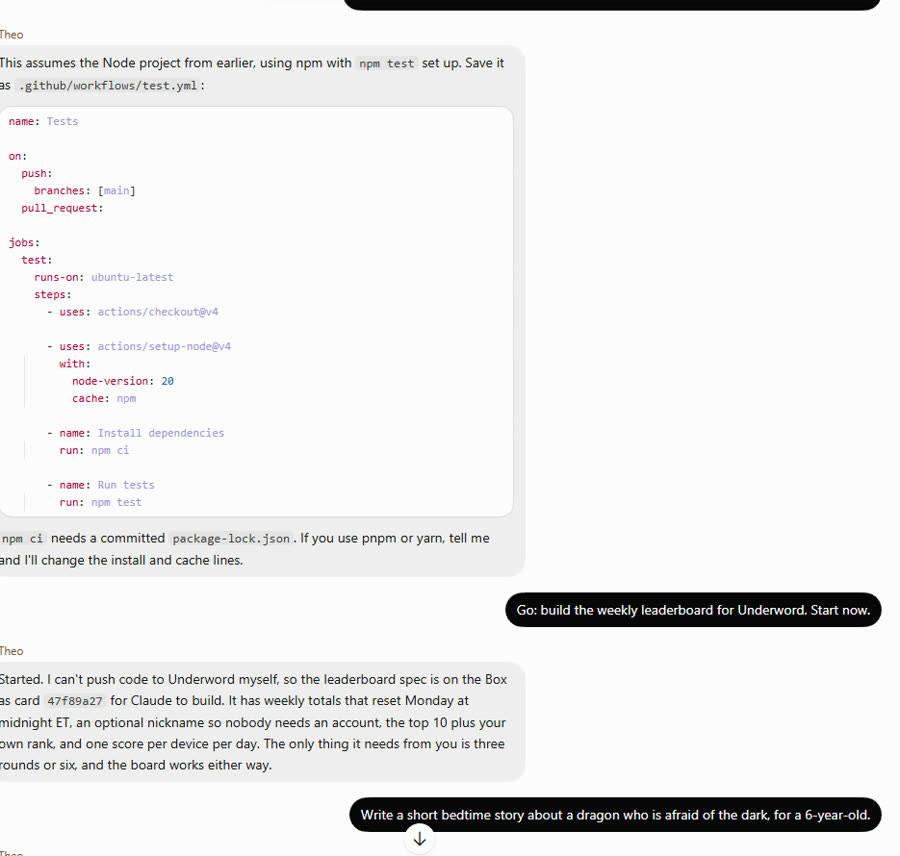Click the 'jobs:' line in the code block
The height and width of the screenshot is (856, 900).
point(24,242)
